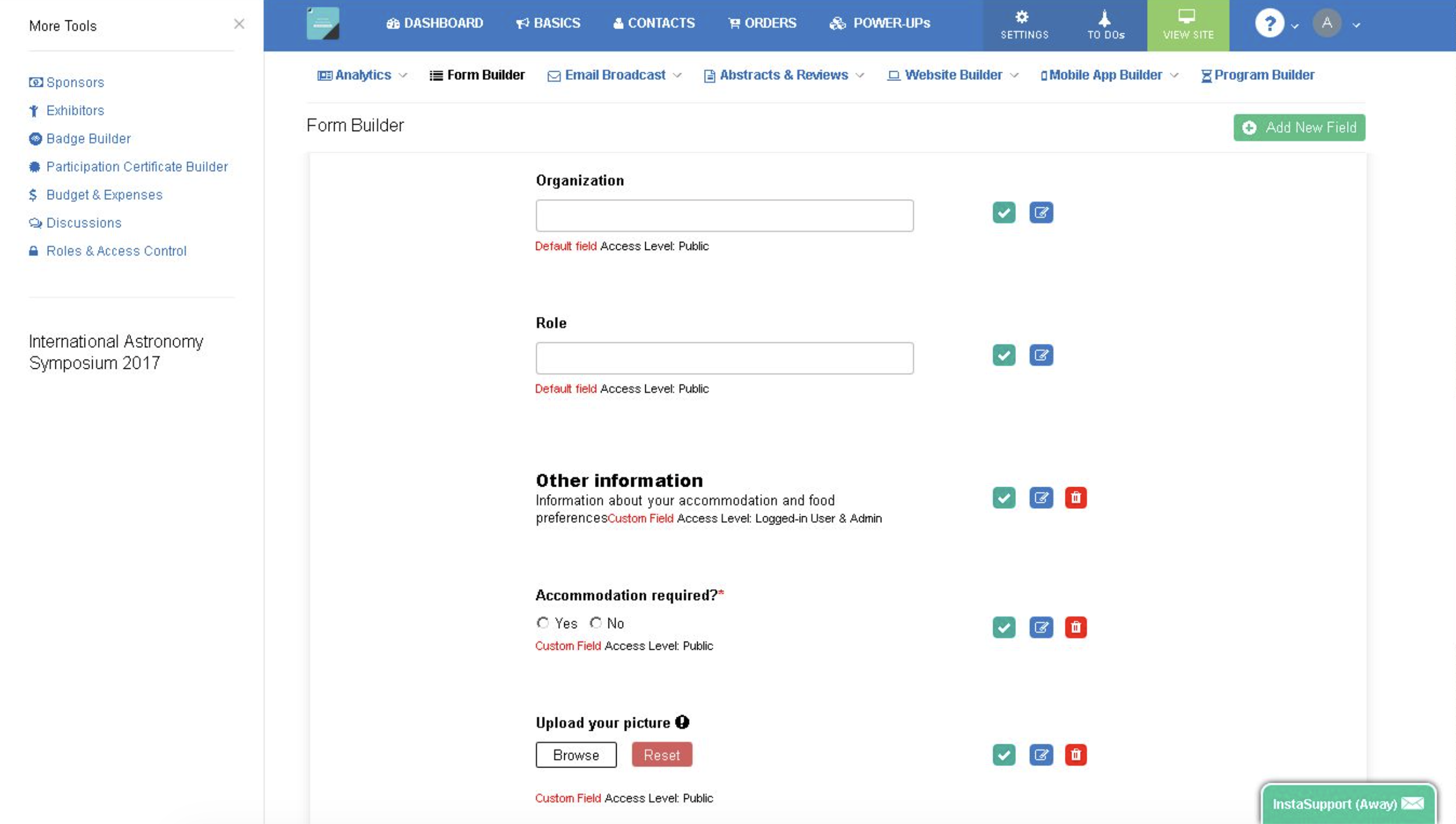Open the Program Builder tab
1456x824 pixels.
click(x=1257, y=75)
